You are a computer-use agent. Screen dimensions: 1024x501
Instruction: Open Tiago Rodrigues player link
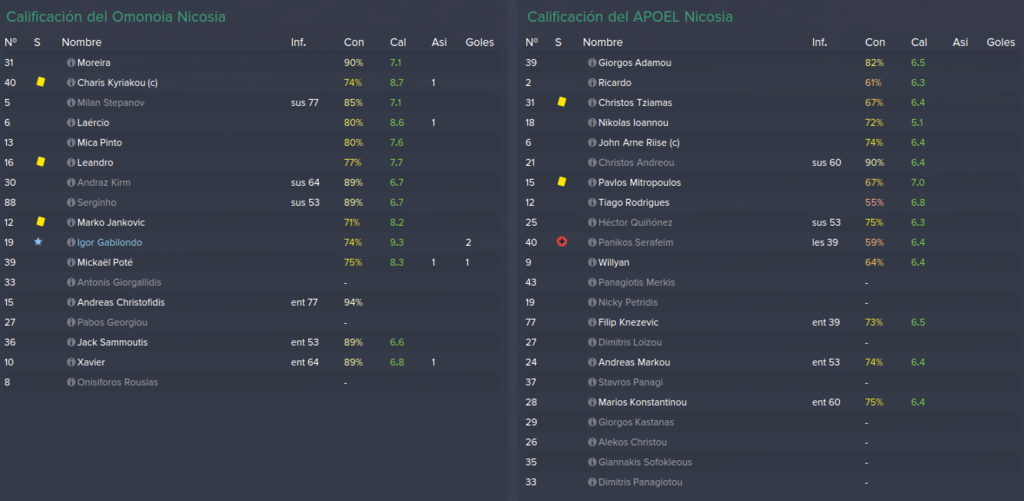[633, 202]
